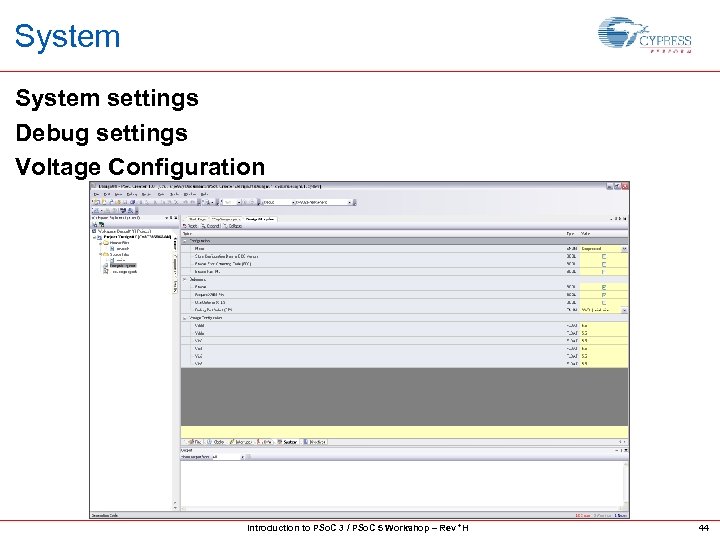Uncheck the second checkbox under Debugging

click(604, 295)
